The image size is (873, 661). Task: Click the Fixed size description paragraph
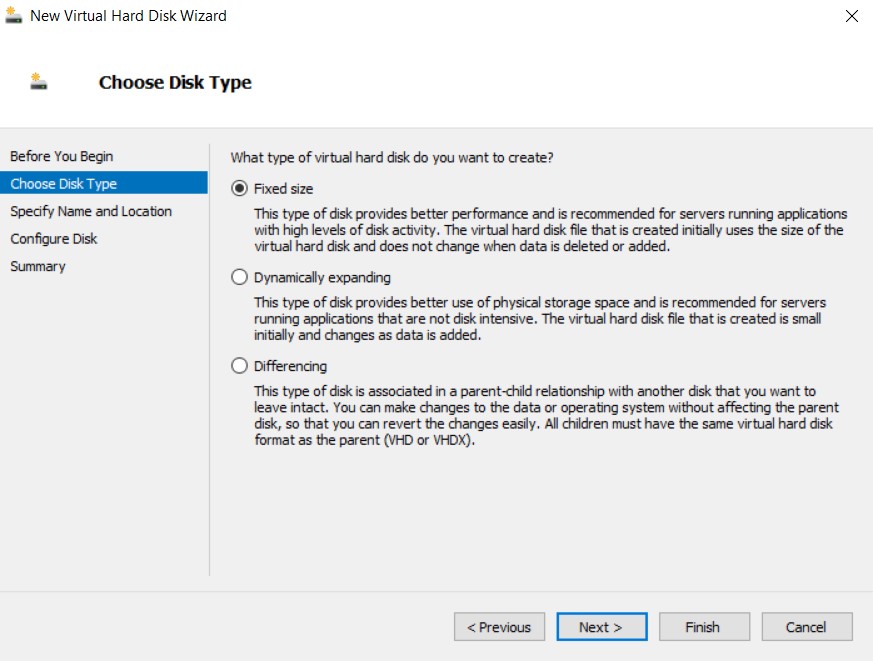click(x=548, y=230)
